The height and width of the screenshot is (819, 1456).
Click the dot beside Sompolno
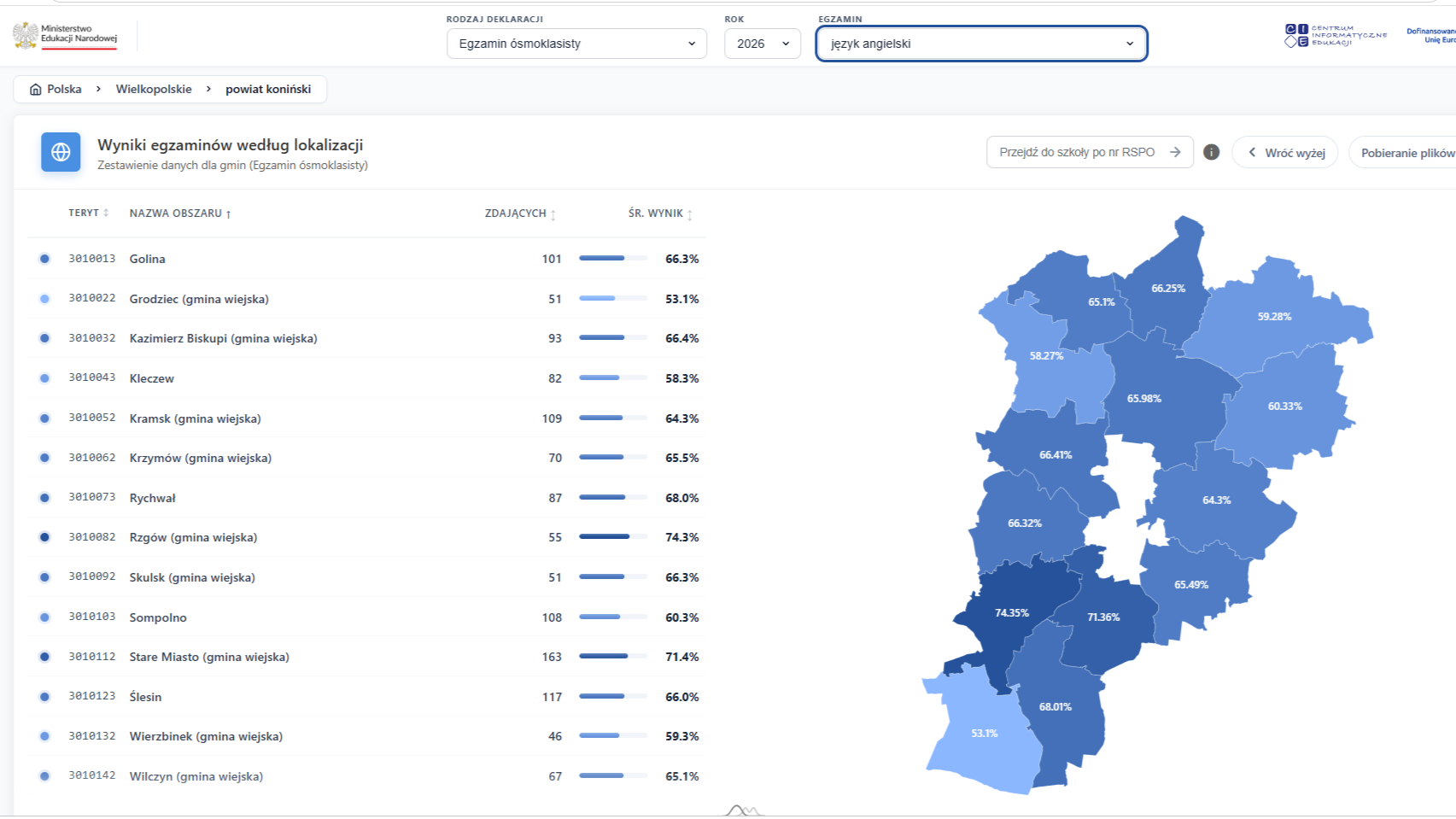click(x=44, y=617)
